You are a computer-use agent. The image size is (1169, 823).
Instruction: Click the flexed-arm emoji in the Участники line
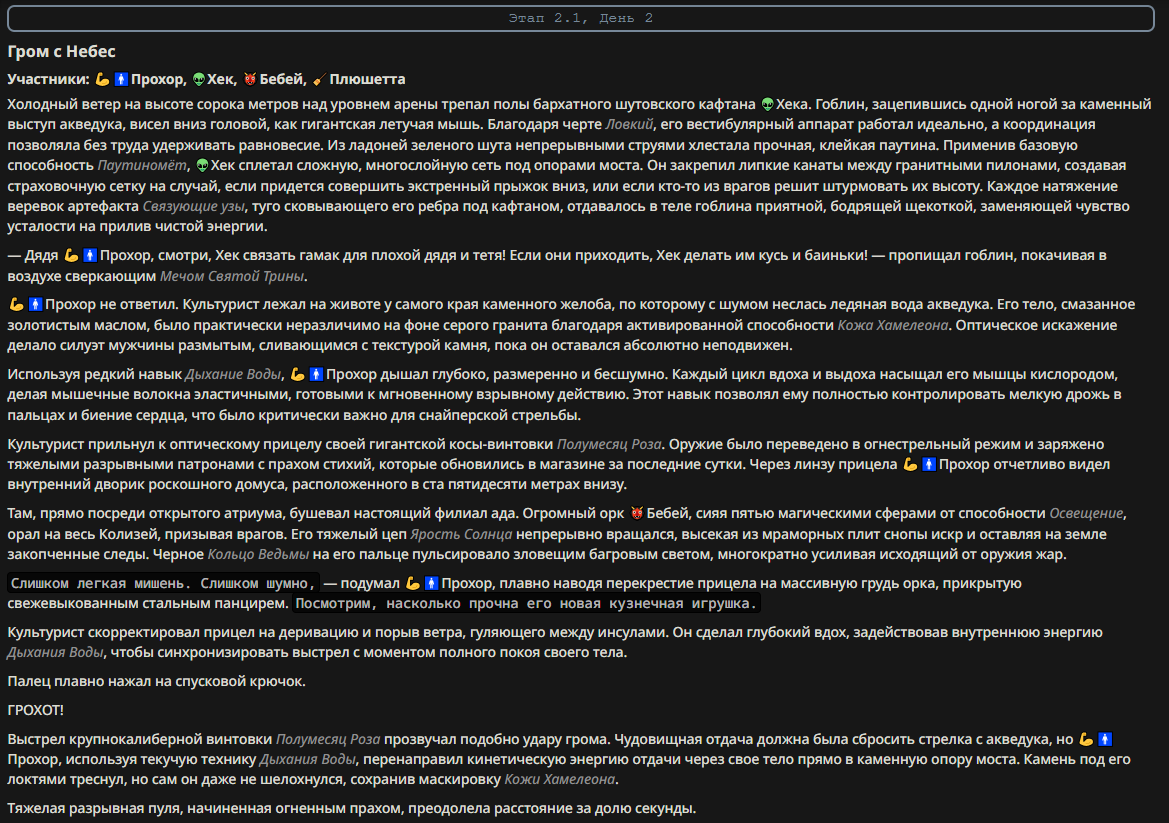(x=103, y=79)
